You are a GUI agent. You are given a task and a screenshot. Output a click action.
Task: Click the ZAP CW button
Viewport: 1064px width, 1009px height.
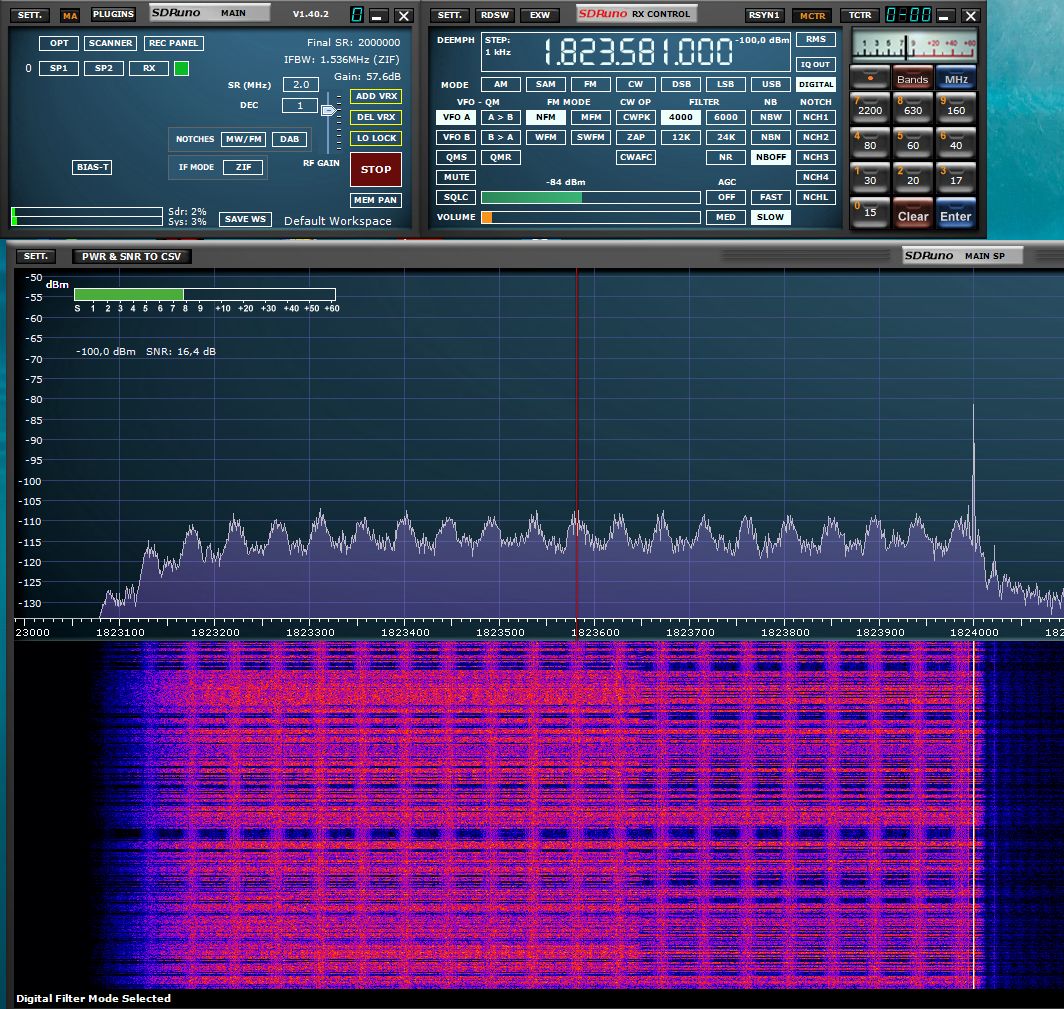click(635, 137)
